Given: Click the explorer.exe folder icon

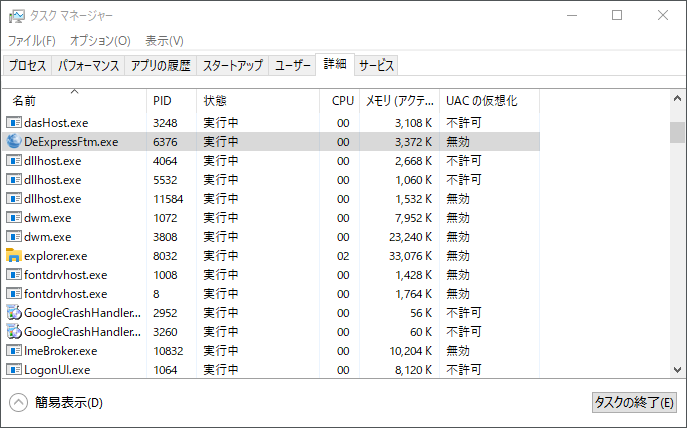Looking at the screenshot, I should [14, 256].
